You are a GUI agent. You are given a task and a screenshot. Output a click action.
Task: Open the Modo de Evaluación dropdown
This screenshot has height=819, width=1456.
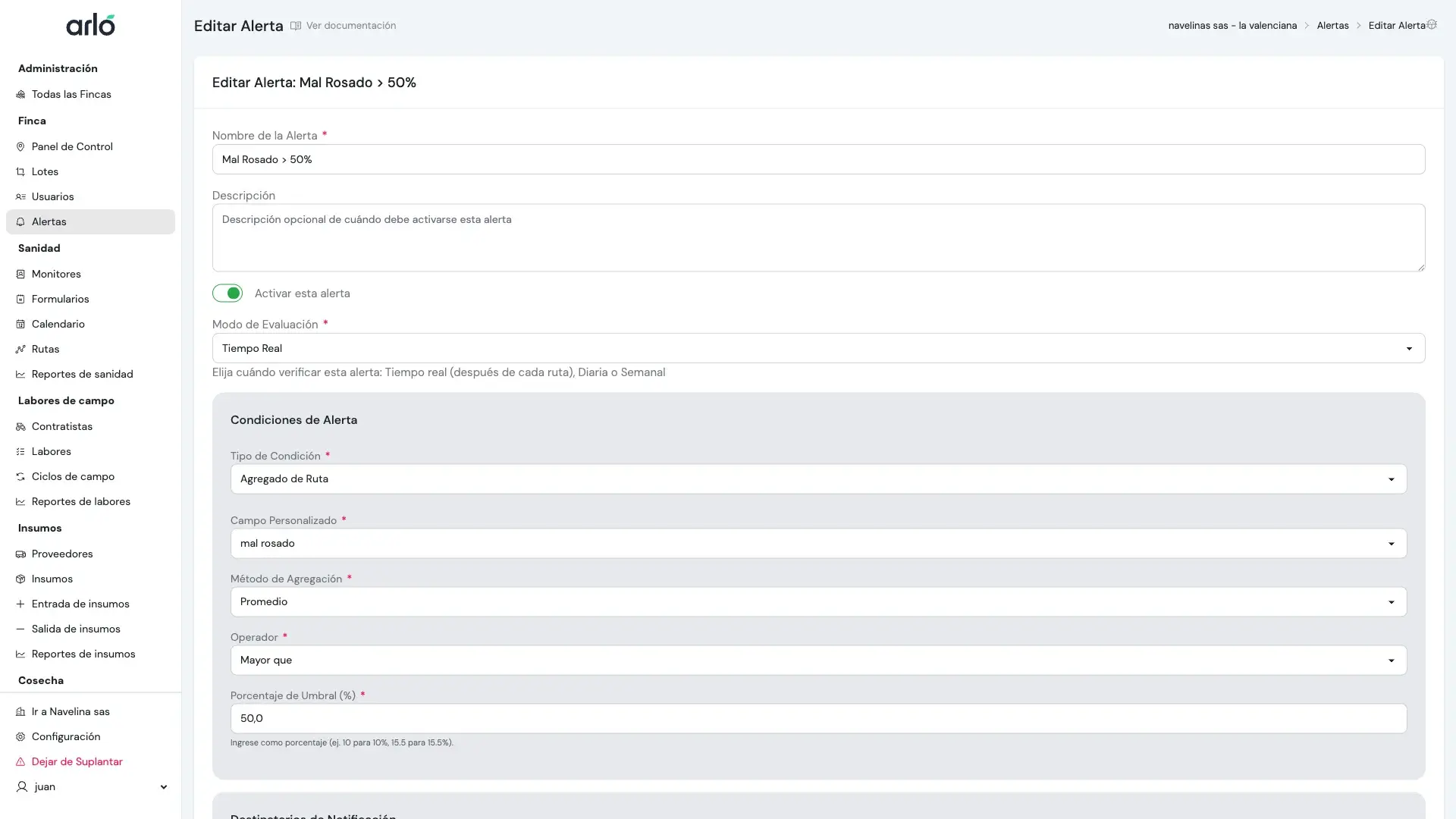tap(1410, 348)
